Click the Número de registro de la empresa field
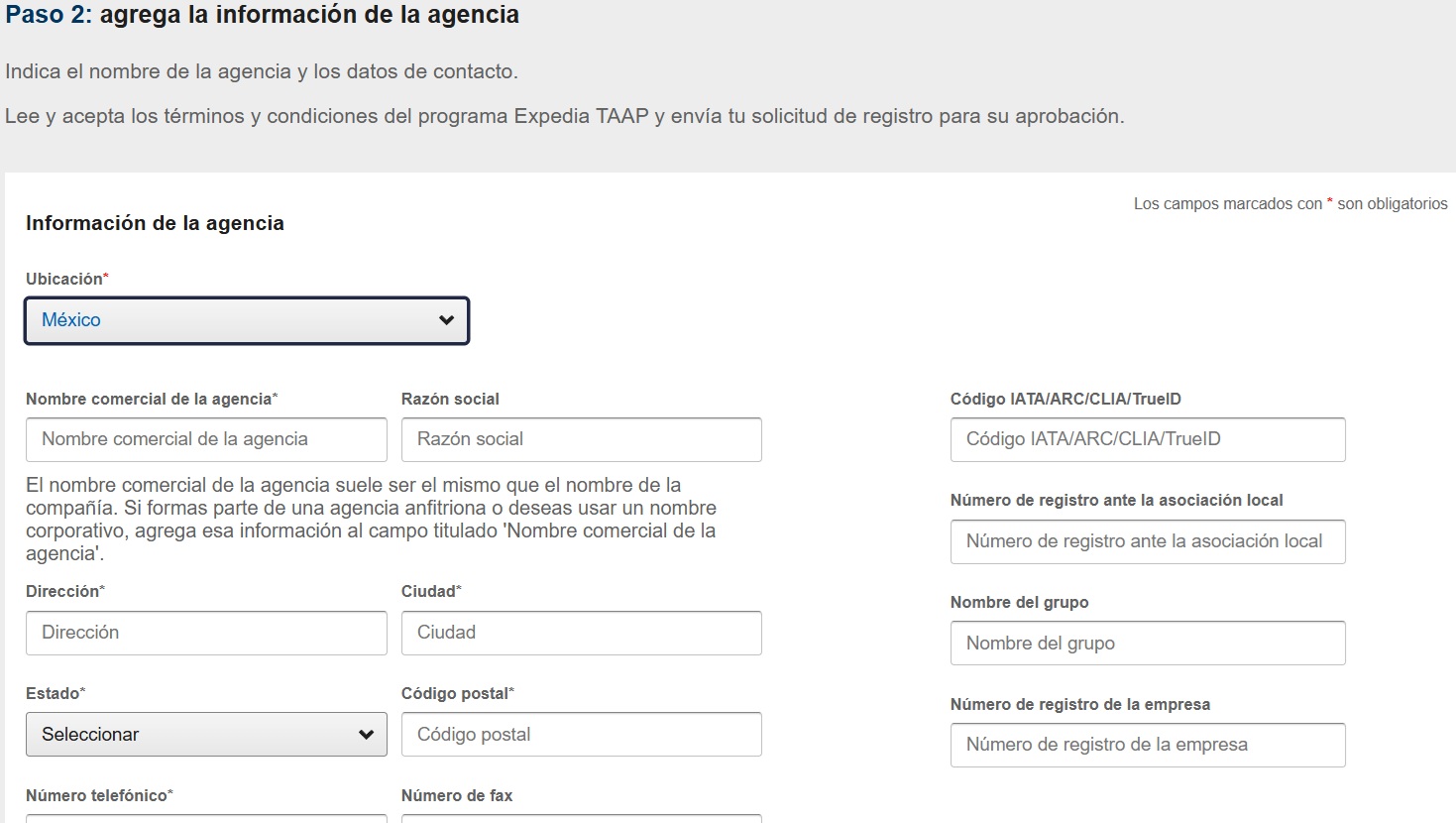 (1148, 745)
